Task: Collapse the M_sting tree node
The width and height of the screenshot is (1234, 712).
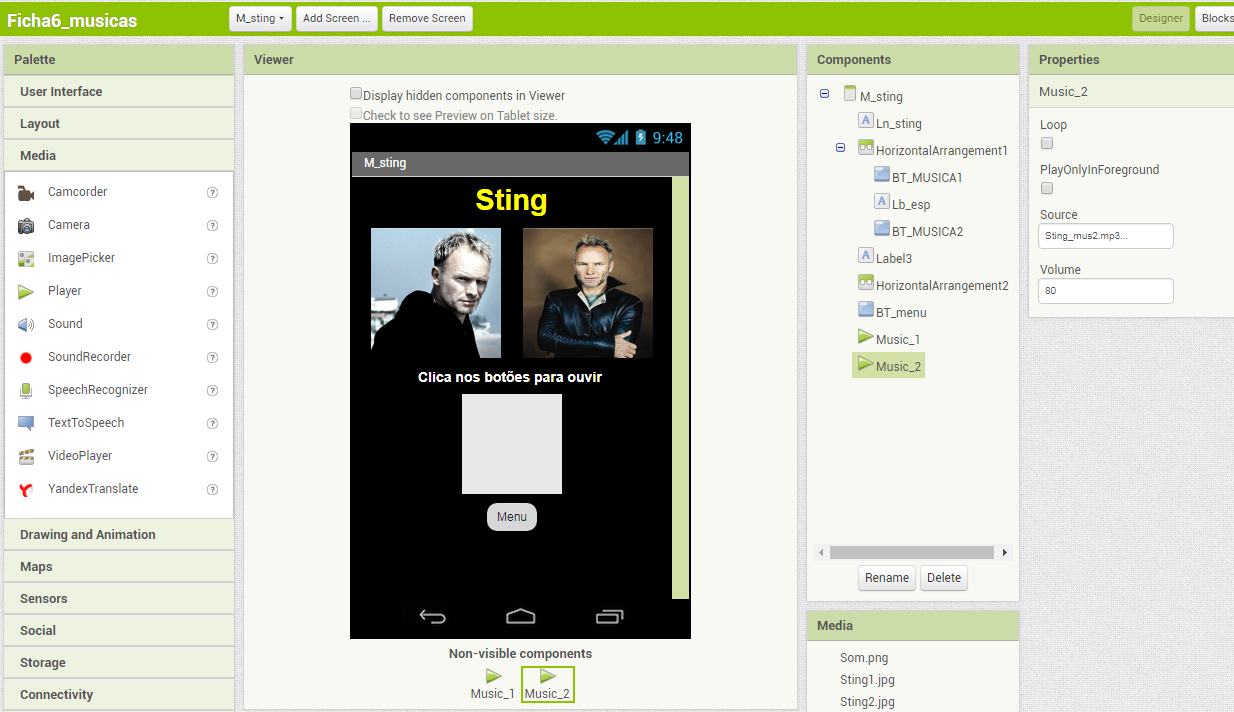Action: coord(824,94)
